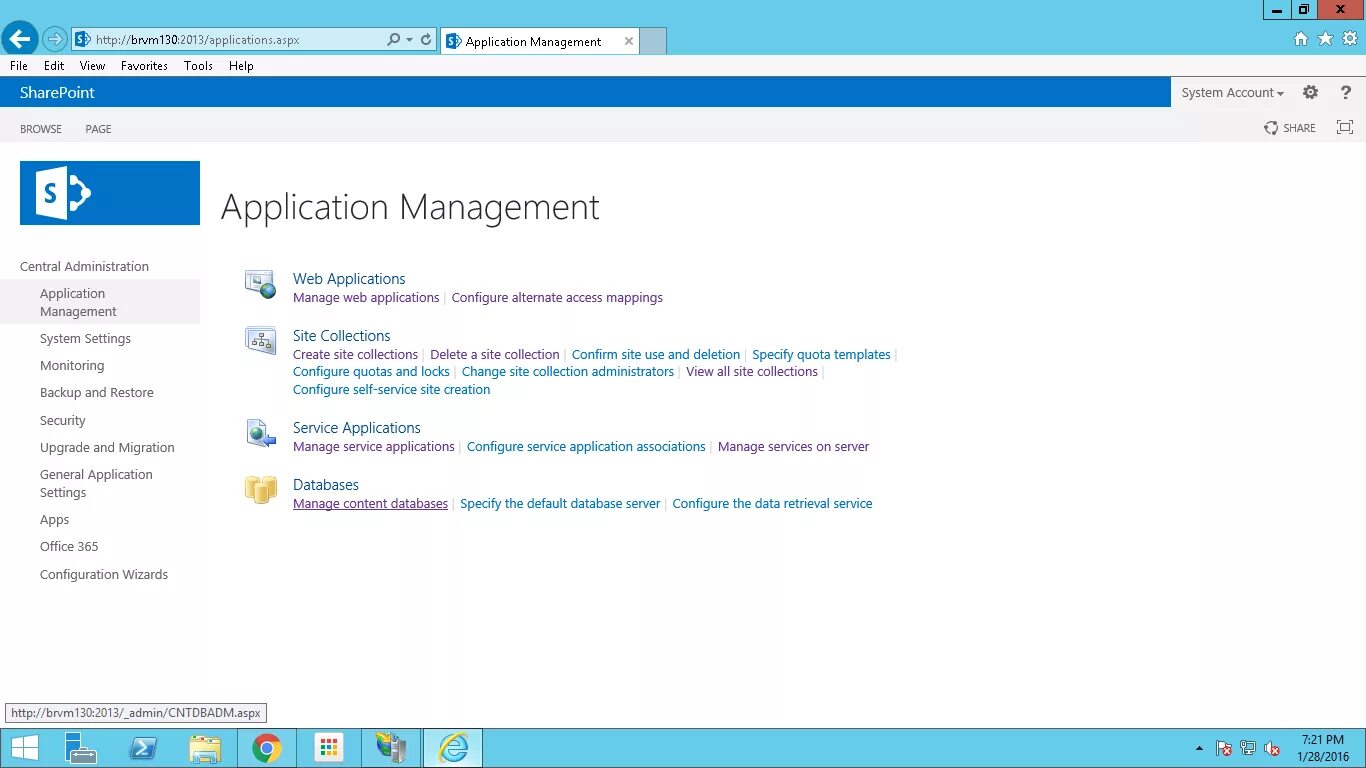The height and width of the screenshot is (768, 1366).
Task: Show hidden tray icons arrow
Action: 1199,748
